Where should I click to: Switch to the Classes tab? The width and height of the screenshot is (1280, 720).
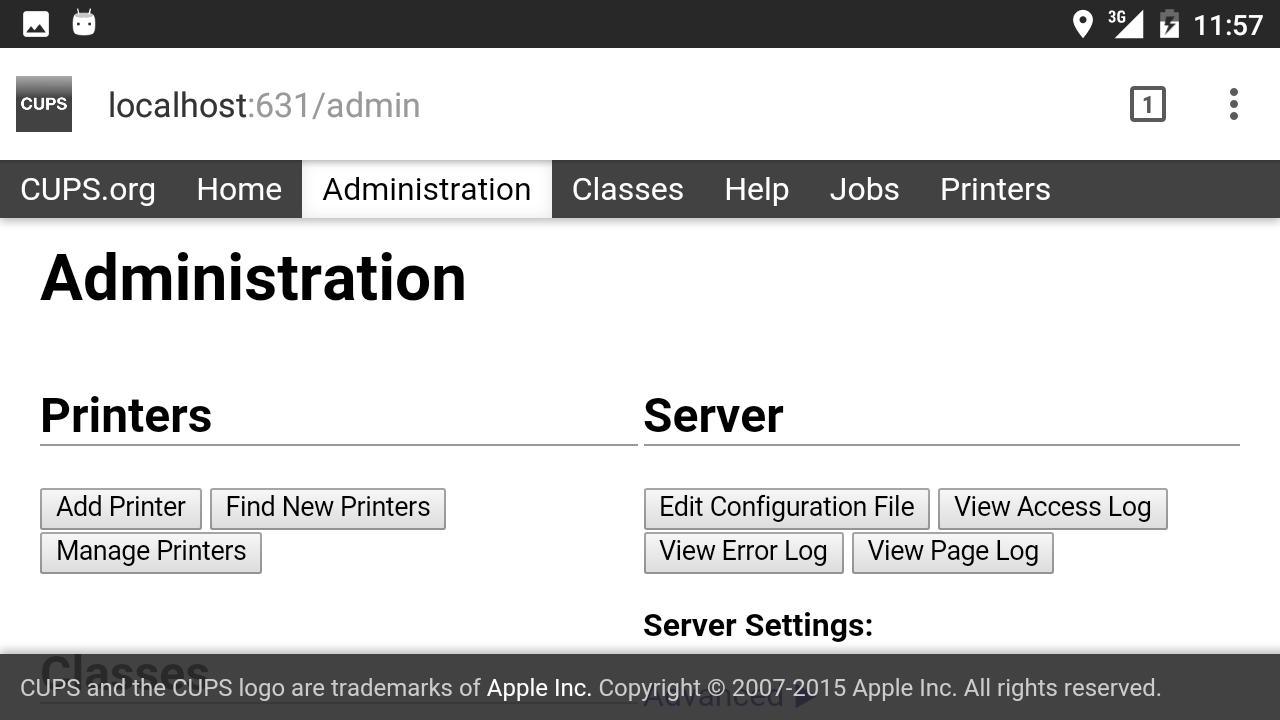point(628,189)
